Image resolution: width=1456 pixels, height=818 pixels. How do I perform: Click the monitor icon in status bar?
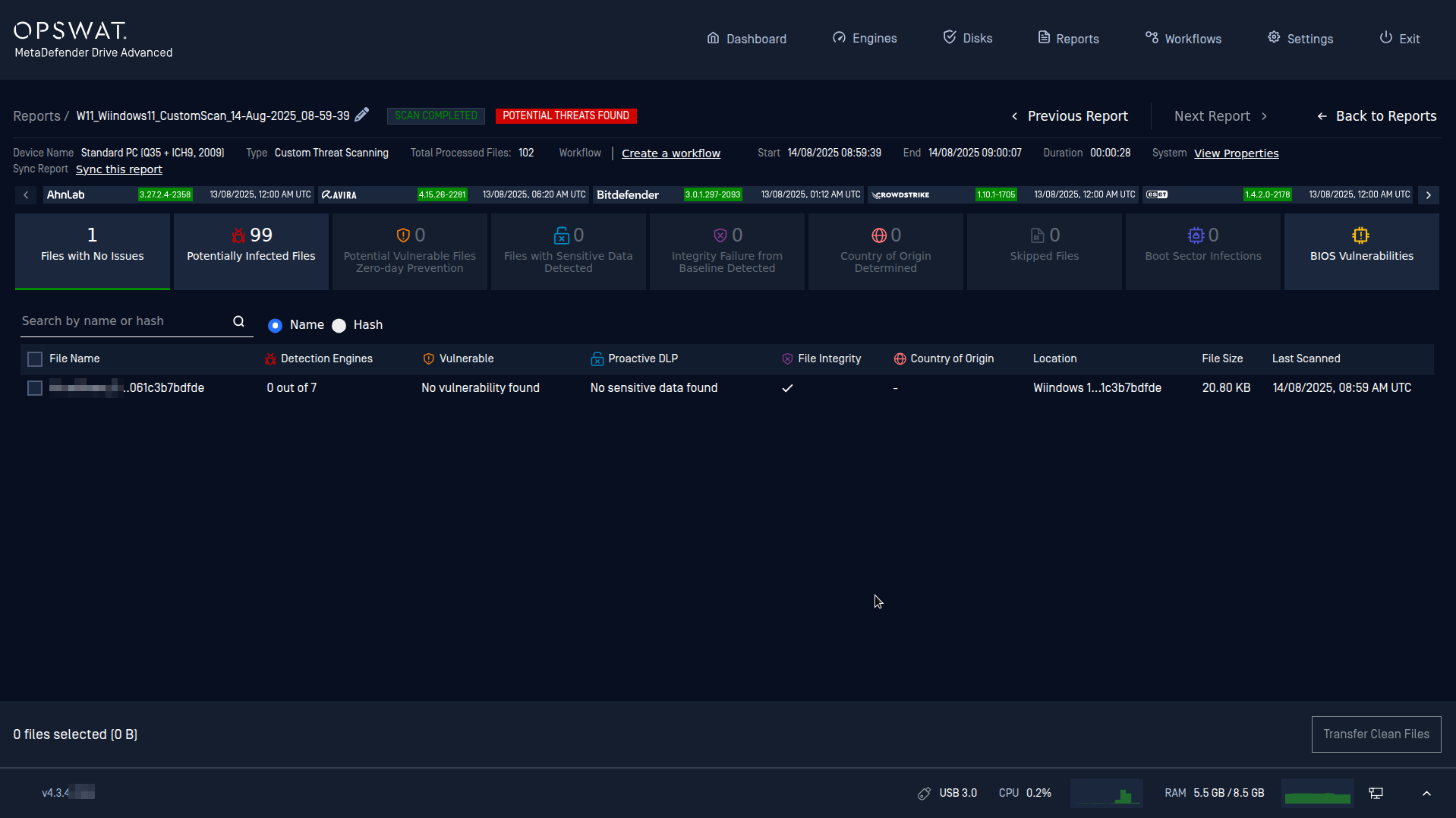[1376, 794]
